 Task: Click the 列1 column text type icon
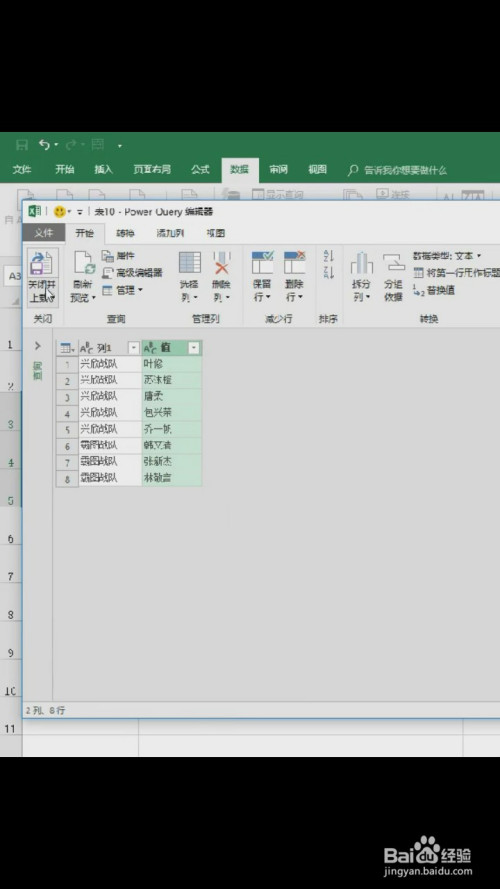tap(87, 348)
